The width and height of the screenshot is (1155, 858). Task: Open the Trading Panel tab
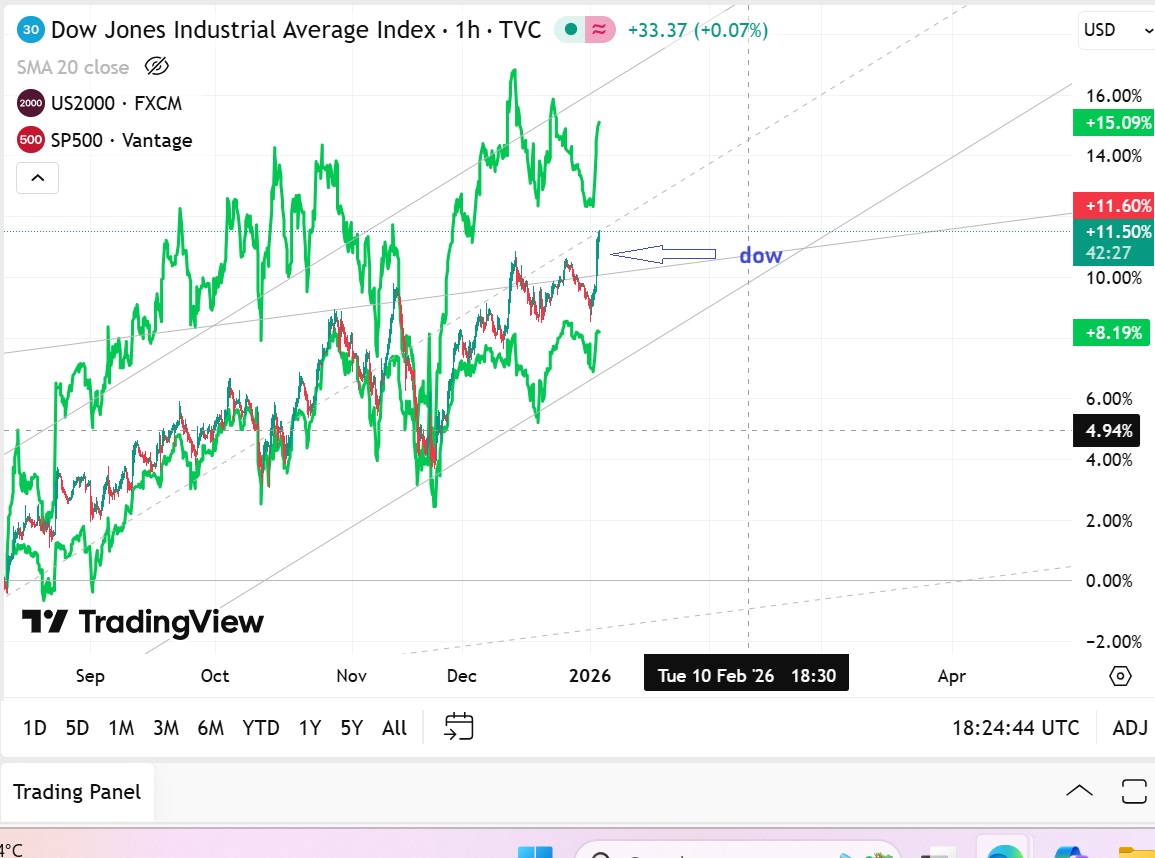point(77,792)
